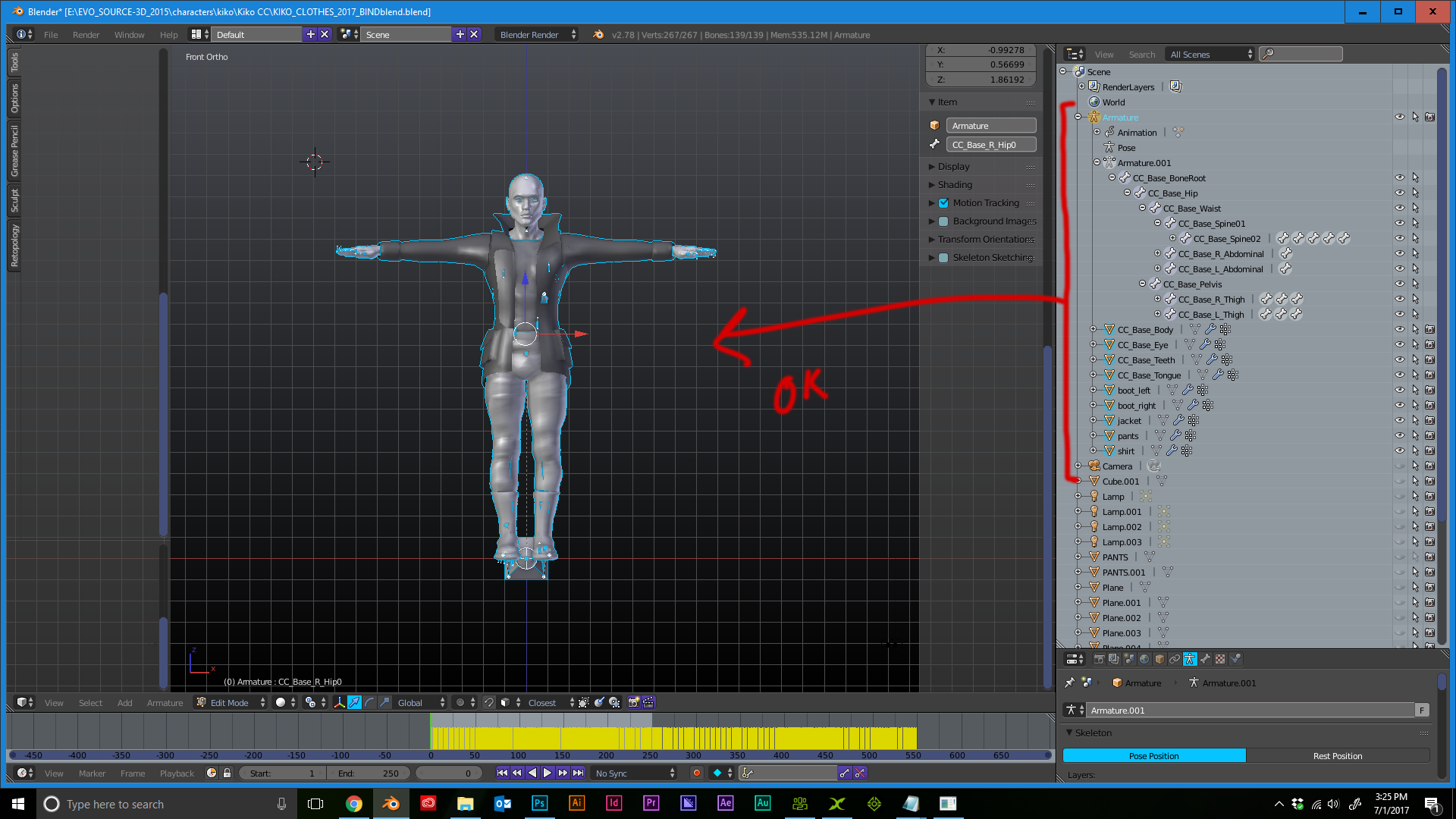
Task: Toggle the Motion Tracking checkbox
Action: (x=943, y=202)
